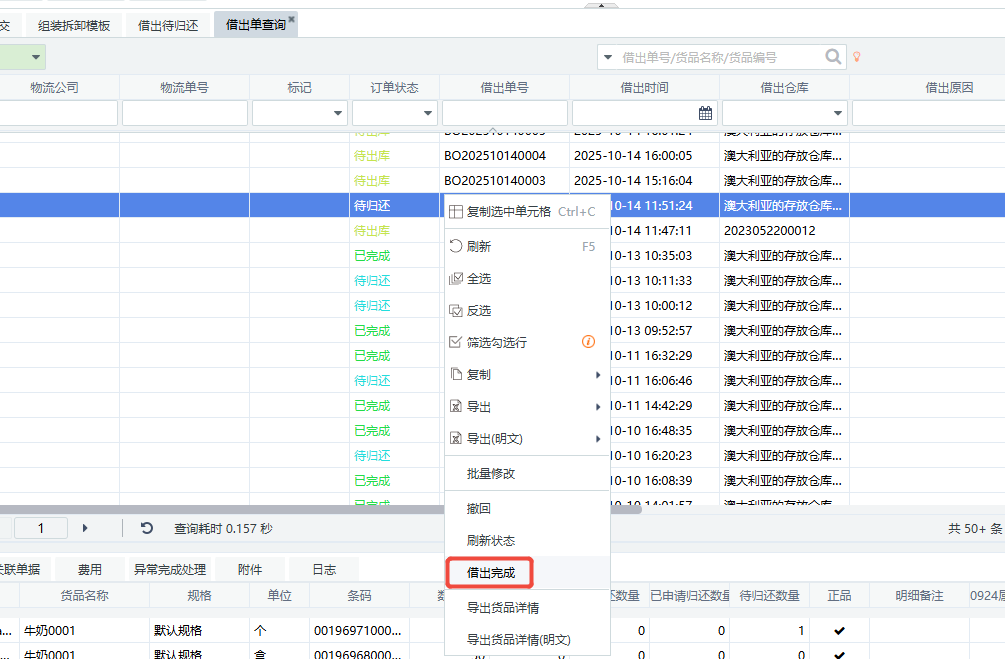Expand the search type dropdown arrow
This screenshot has height=659, width=1005.
(x=607, y=58)
